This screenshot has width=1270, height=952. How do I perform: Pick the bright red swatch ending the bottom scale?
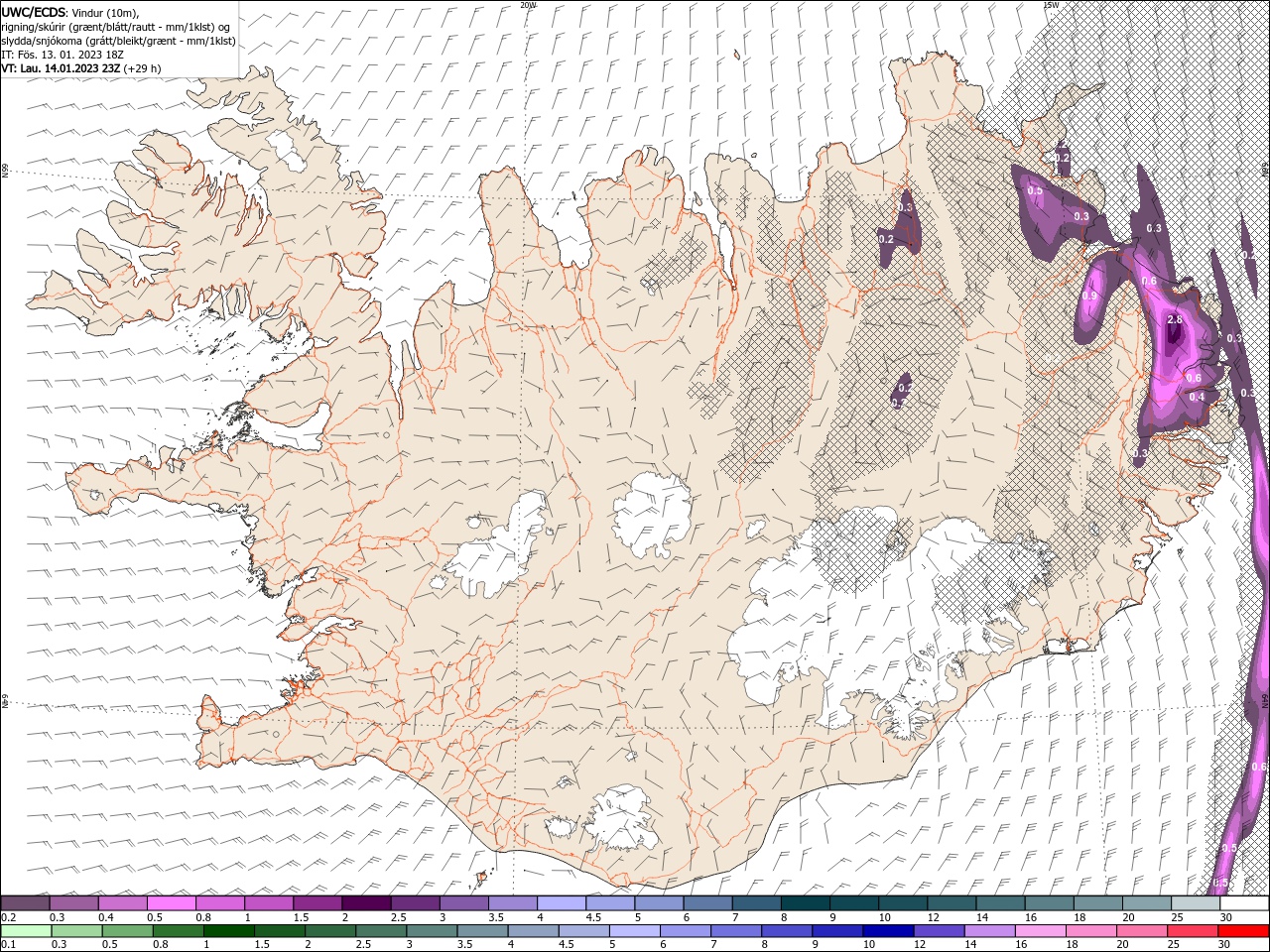pyautogui.click(x=1243, y=931)
